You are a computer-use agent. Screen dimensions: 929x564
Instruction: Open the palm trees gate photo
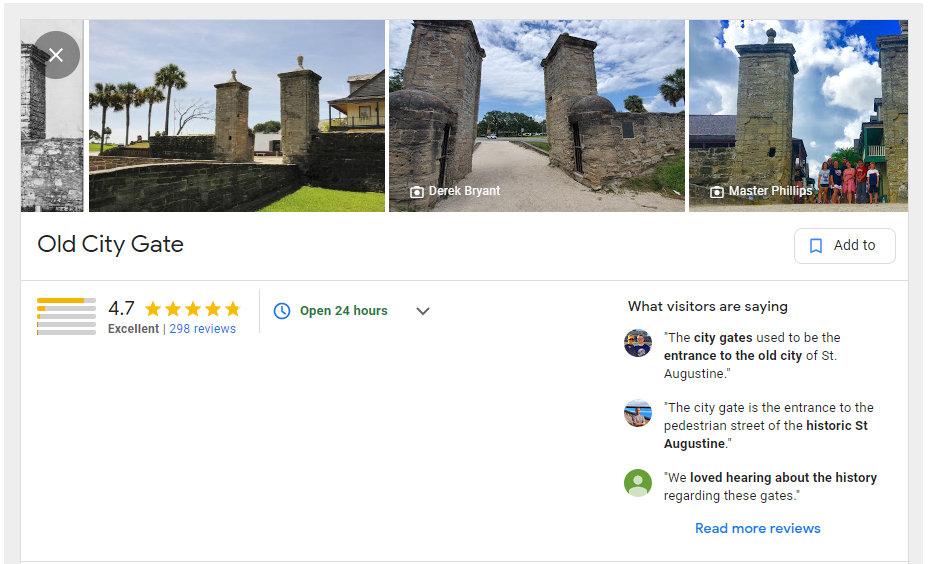237,116
